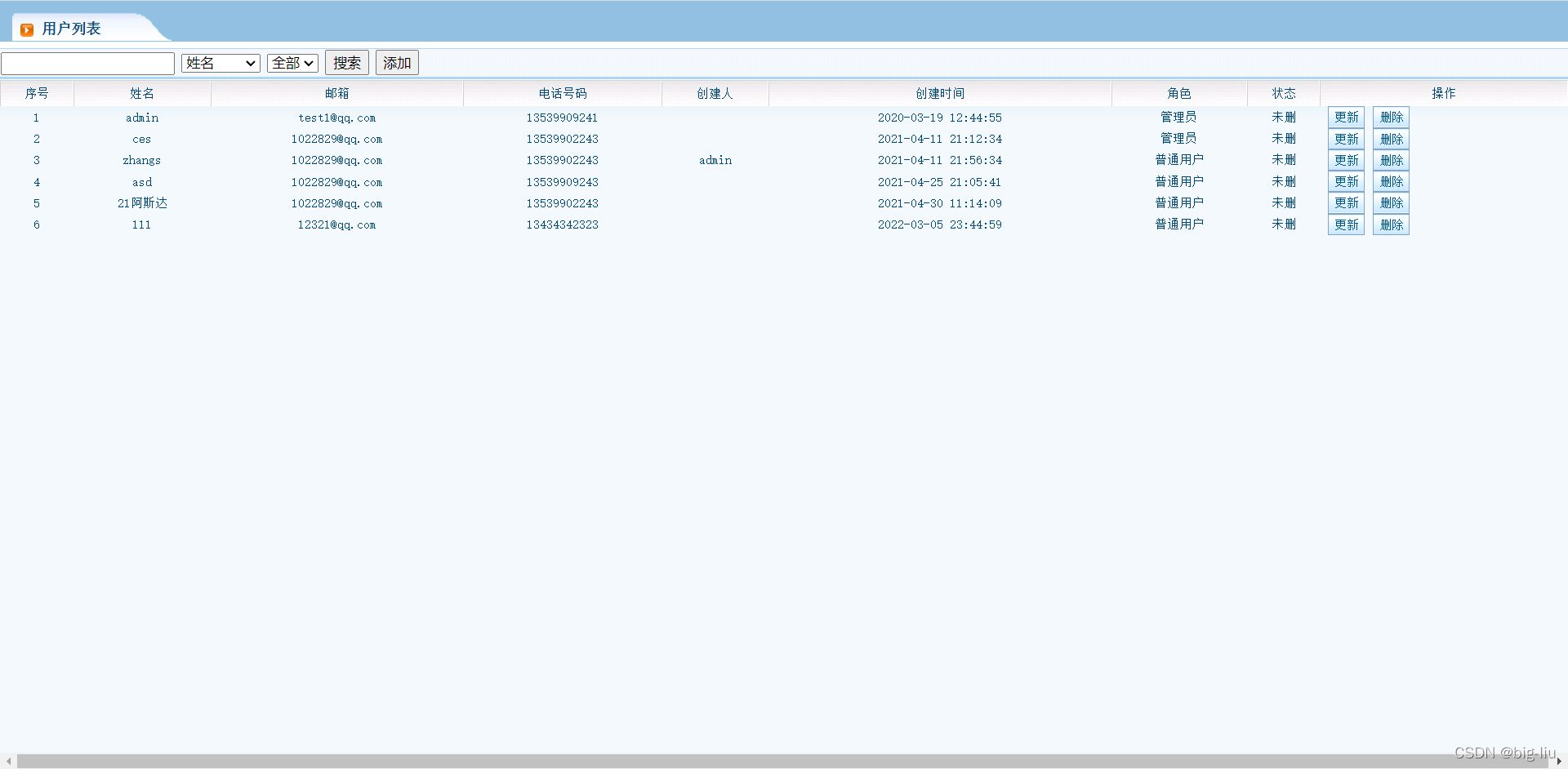The height and width of the screenshot is (769, 1568).
Task: Click the 创建人 column header
Action: pos(715,93)
